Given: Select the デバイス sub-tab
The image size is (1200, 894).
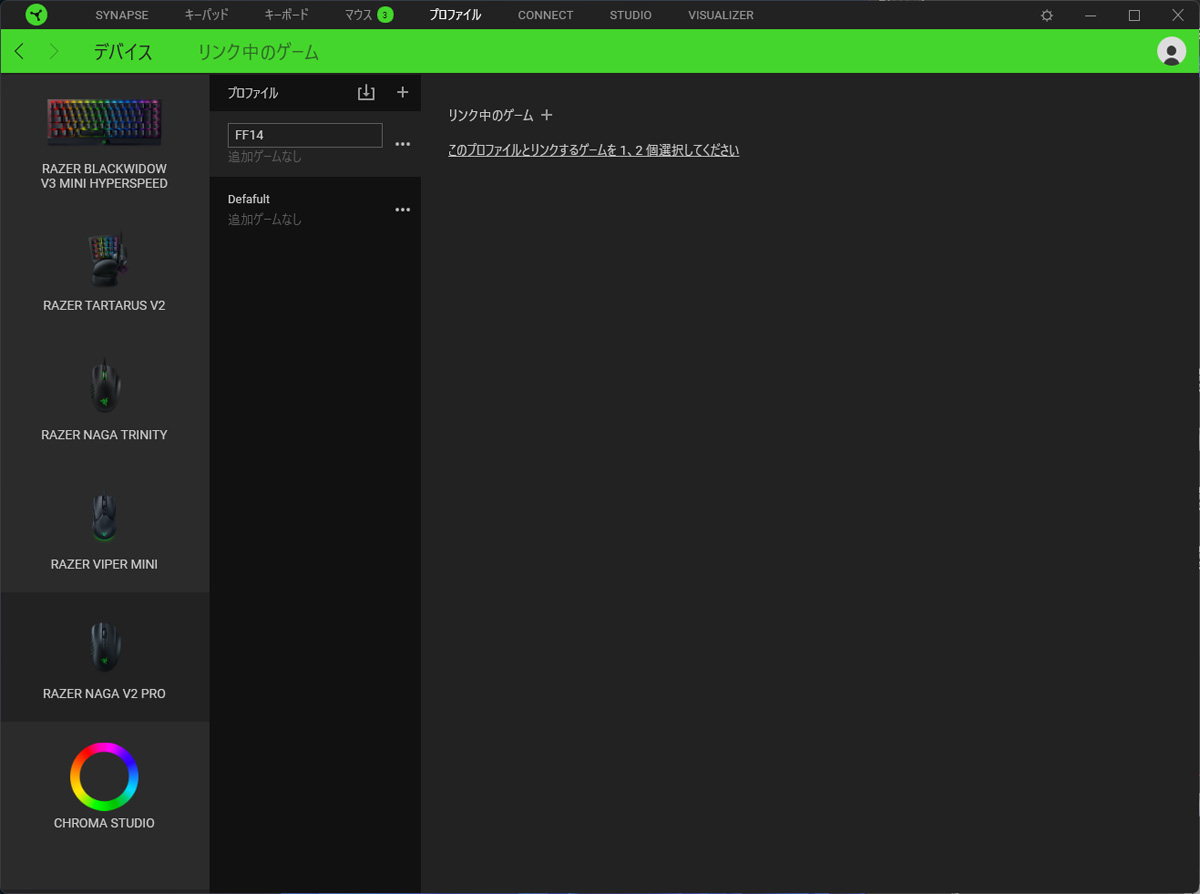Looking at the screenshot, I should [123, 52].
